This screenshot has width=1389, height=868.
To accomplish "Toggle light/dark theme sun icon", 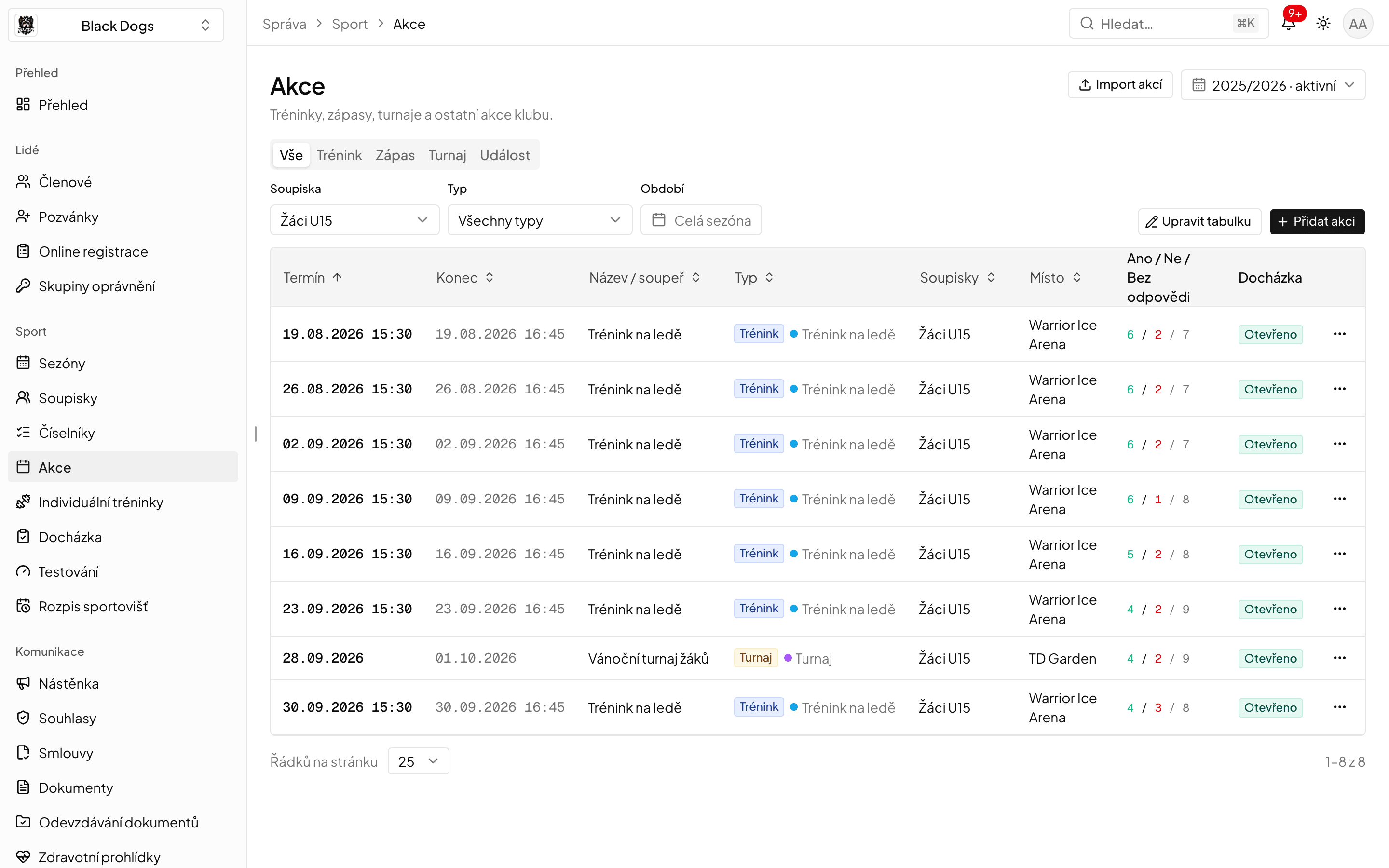I will tap(1323, 24).
